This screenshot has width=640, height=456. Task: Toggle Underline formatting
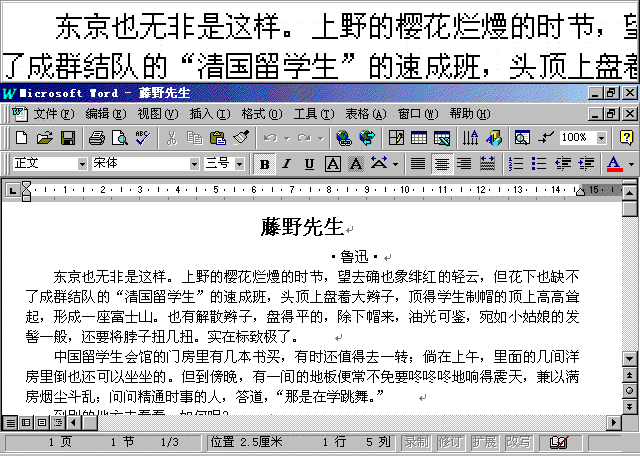309,163
